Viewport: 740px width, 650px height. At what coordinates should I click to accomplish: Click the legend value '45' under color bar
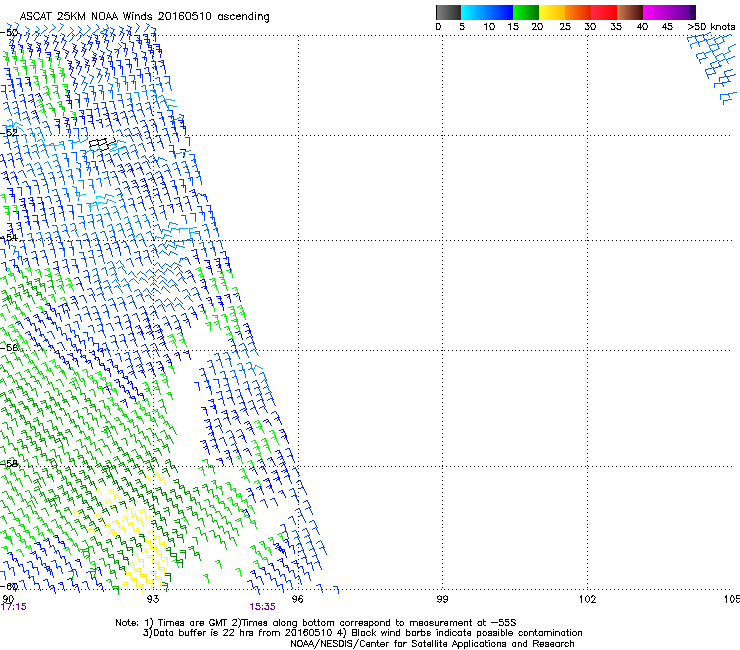click(x=667, y=27)
